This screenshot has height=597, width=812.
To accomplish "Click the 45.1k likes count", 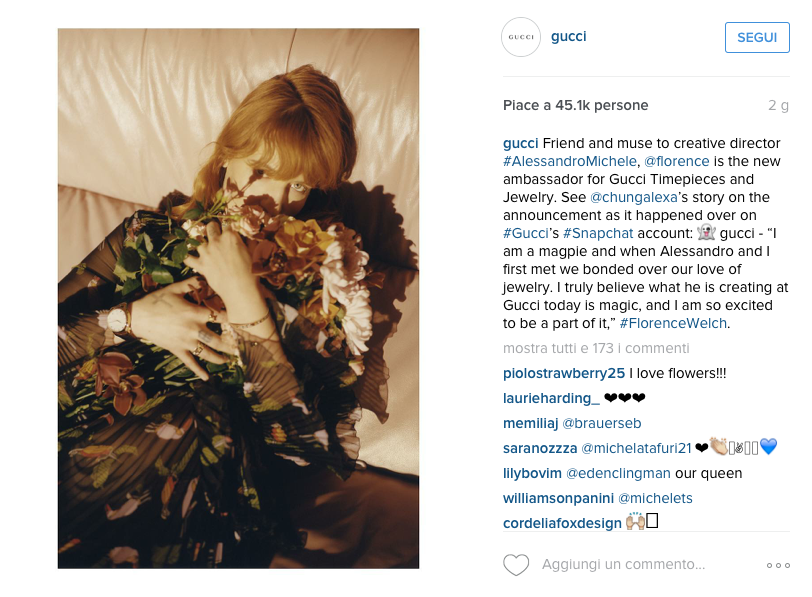I will [575, 106].
